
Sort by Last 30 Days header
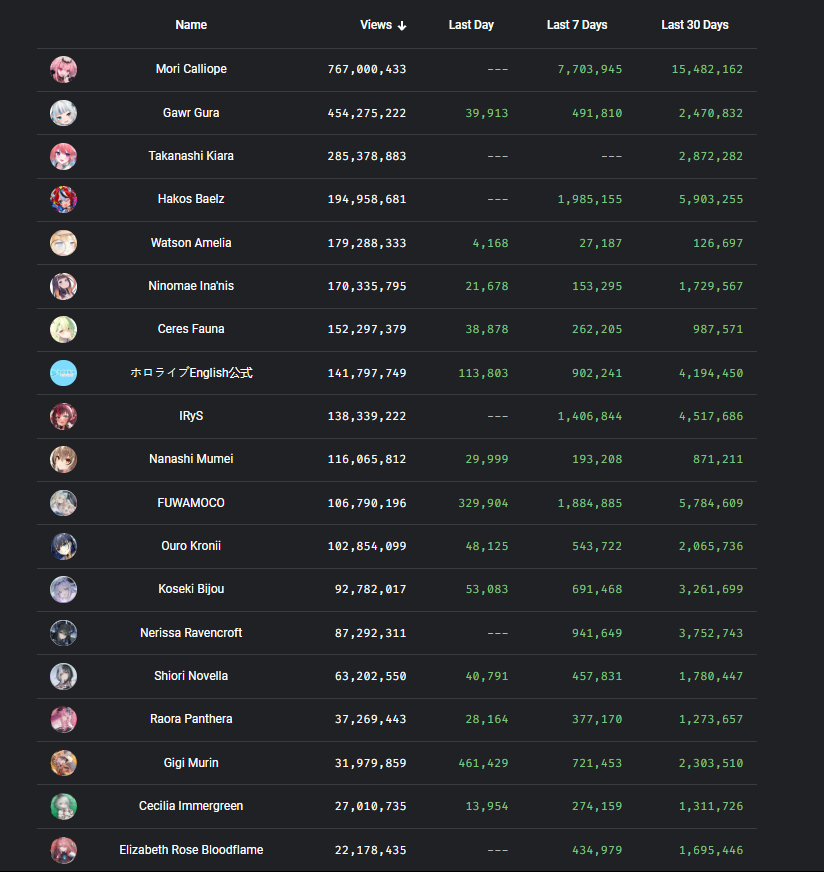point(694,25)
